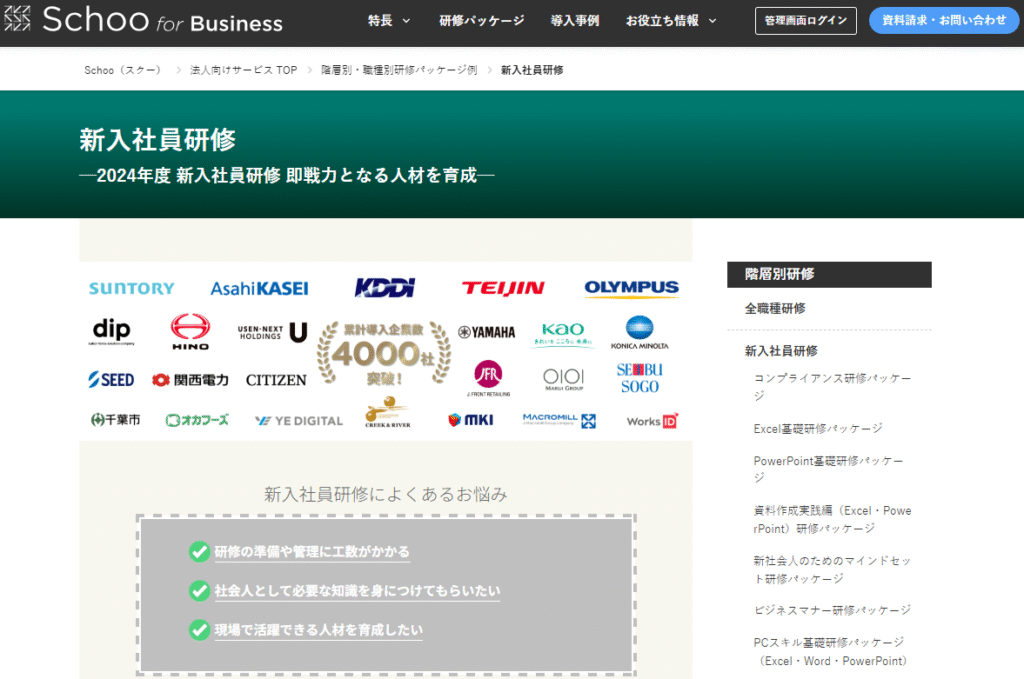
Task: Open the 階層別・職種別研修パッケージ例 breadcrumb link
Action: click(x=399, y=70)
